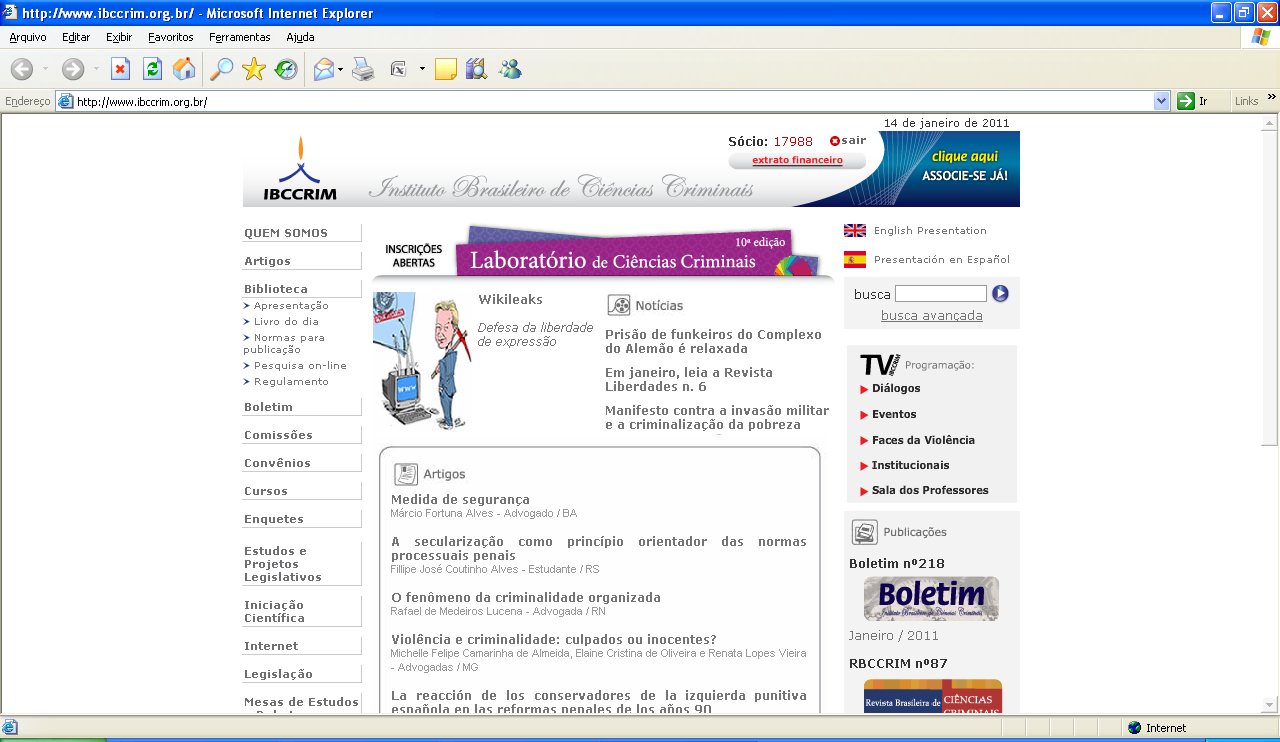Open the Arquivo menu
Image resolution: width=1280 pixels, height=742 pixels.
(x=28, y=37)
